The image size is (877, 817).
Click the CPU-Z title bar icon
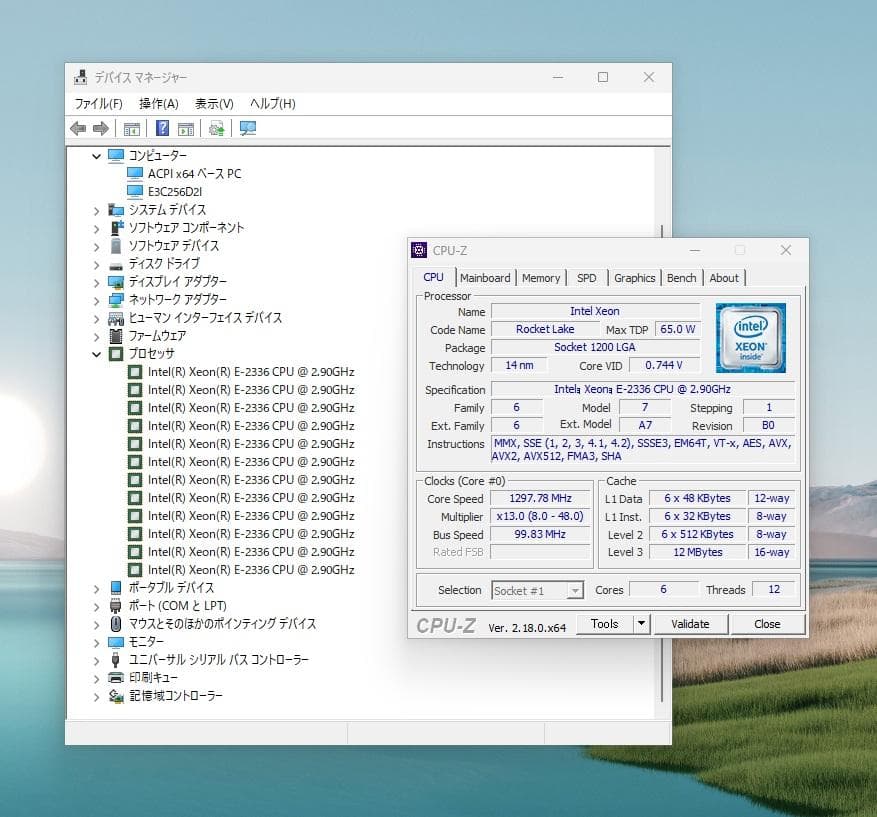pyautogui.click(x=419, y=250)
